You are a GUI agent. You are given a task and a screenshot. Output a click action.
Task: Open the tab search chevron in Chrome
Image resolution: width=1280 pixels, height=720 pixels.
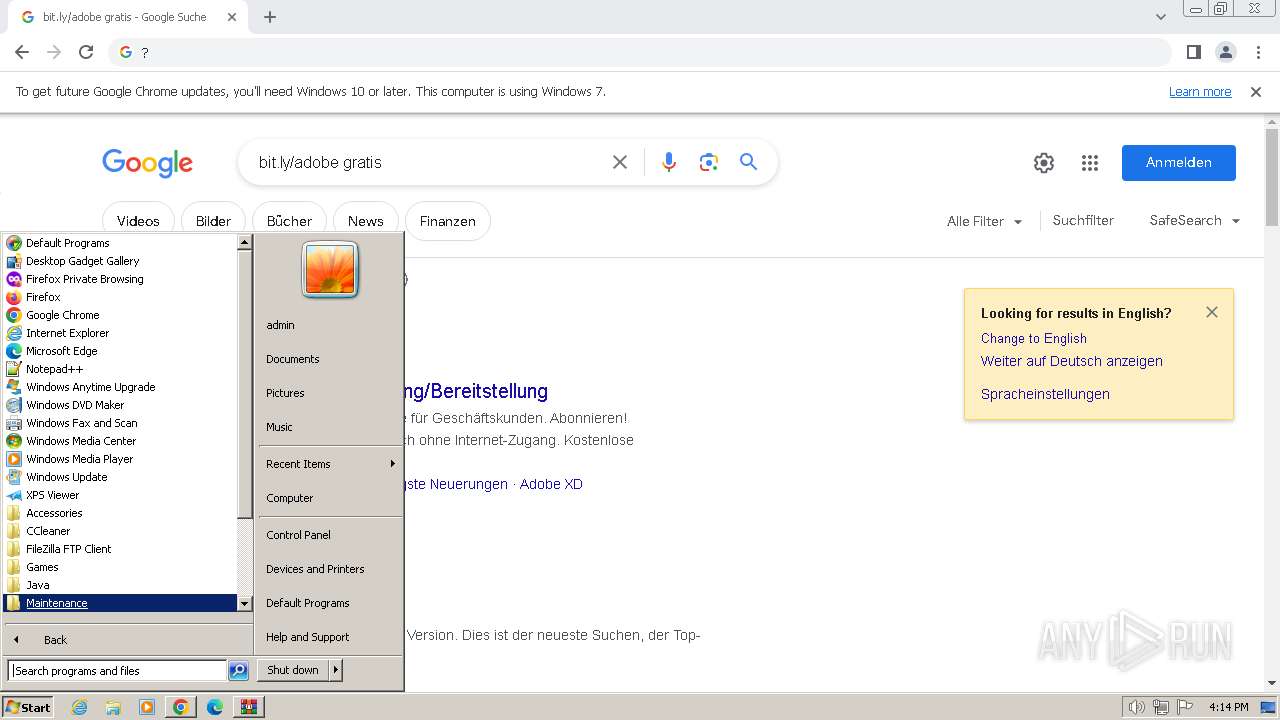point(1161,17)
